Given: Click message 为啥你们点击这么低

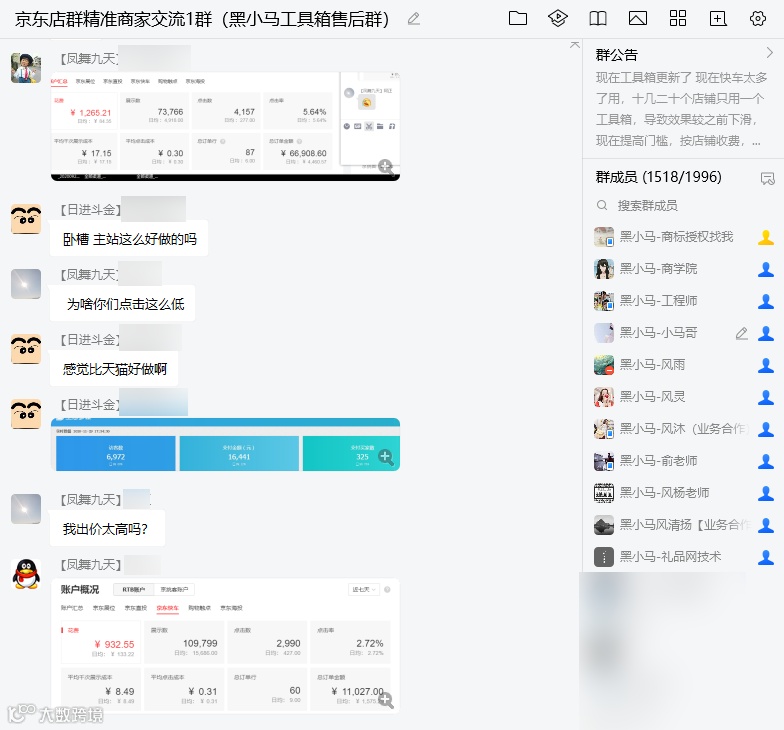Looking at the screenshot, I should click(x=122, y=304).
